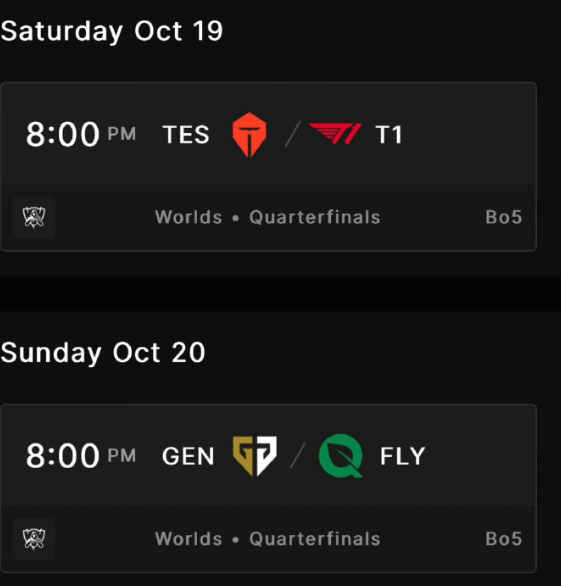Click Worlds Quarterfinals label under TES match
Image resolution: width=561 pixels, height=586 pixels.
(x=268, y=217)
